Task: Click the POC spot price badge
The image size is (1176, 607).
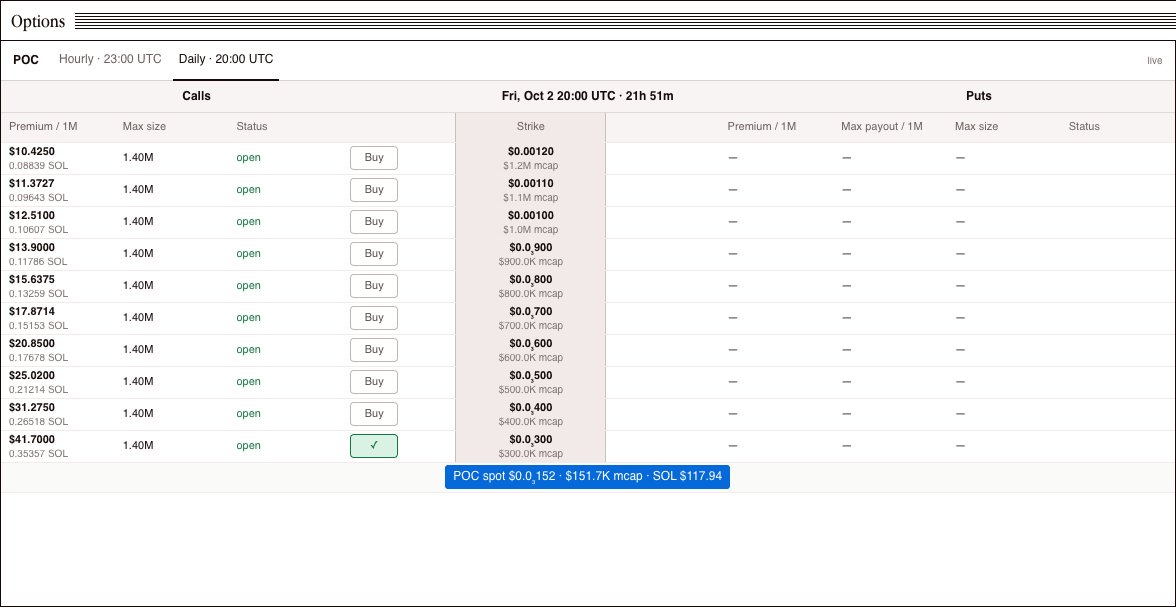Action: pos(587,476)
